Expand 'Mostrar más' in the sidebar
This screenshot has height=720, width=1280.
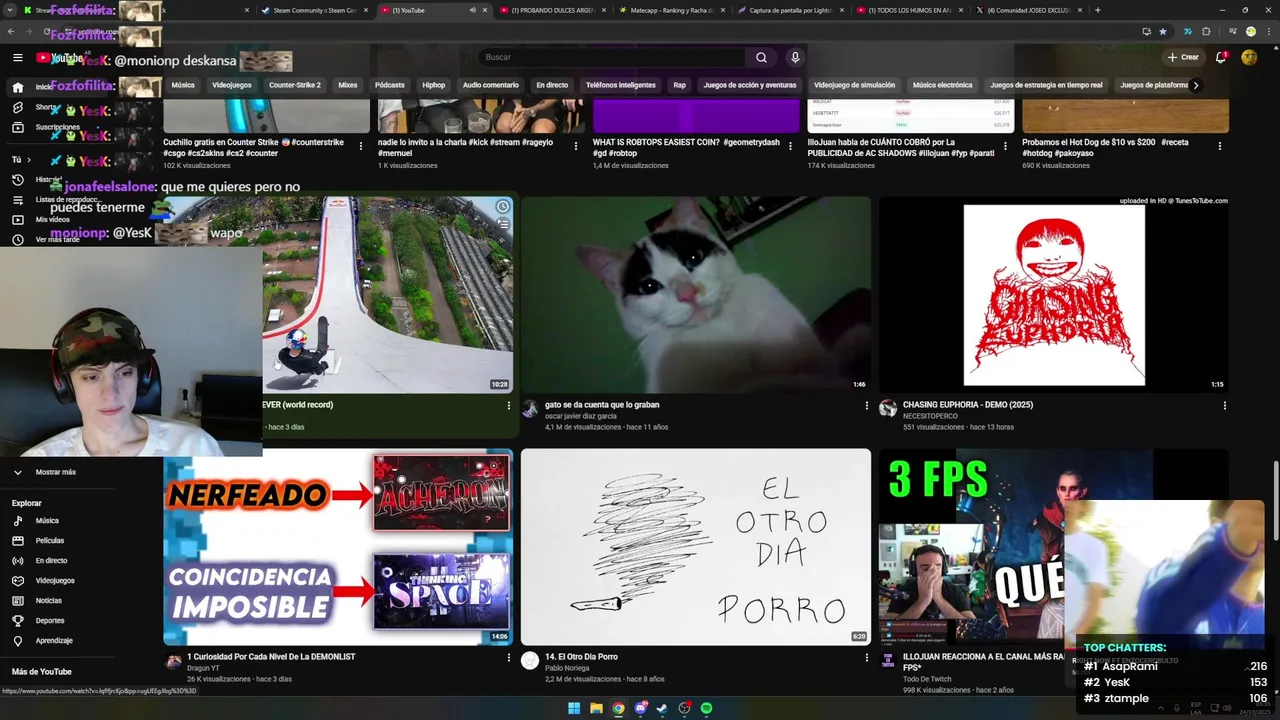(x=55, y=472)
